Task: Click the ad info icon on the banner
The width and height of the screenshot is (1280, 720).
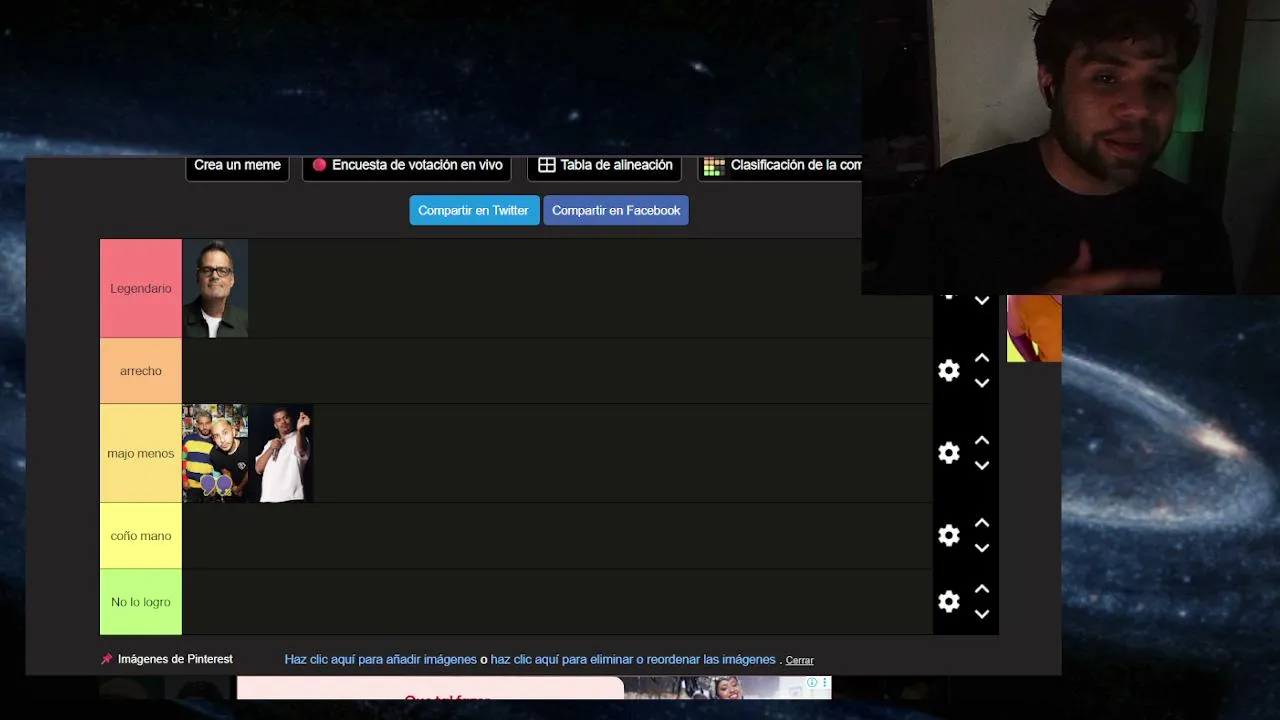Action: coord(812,683)
